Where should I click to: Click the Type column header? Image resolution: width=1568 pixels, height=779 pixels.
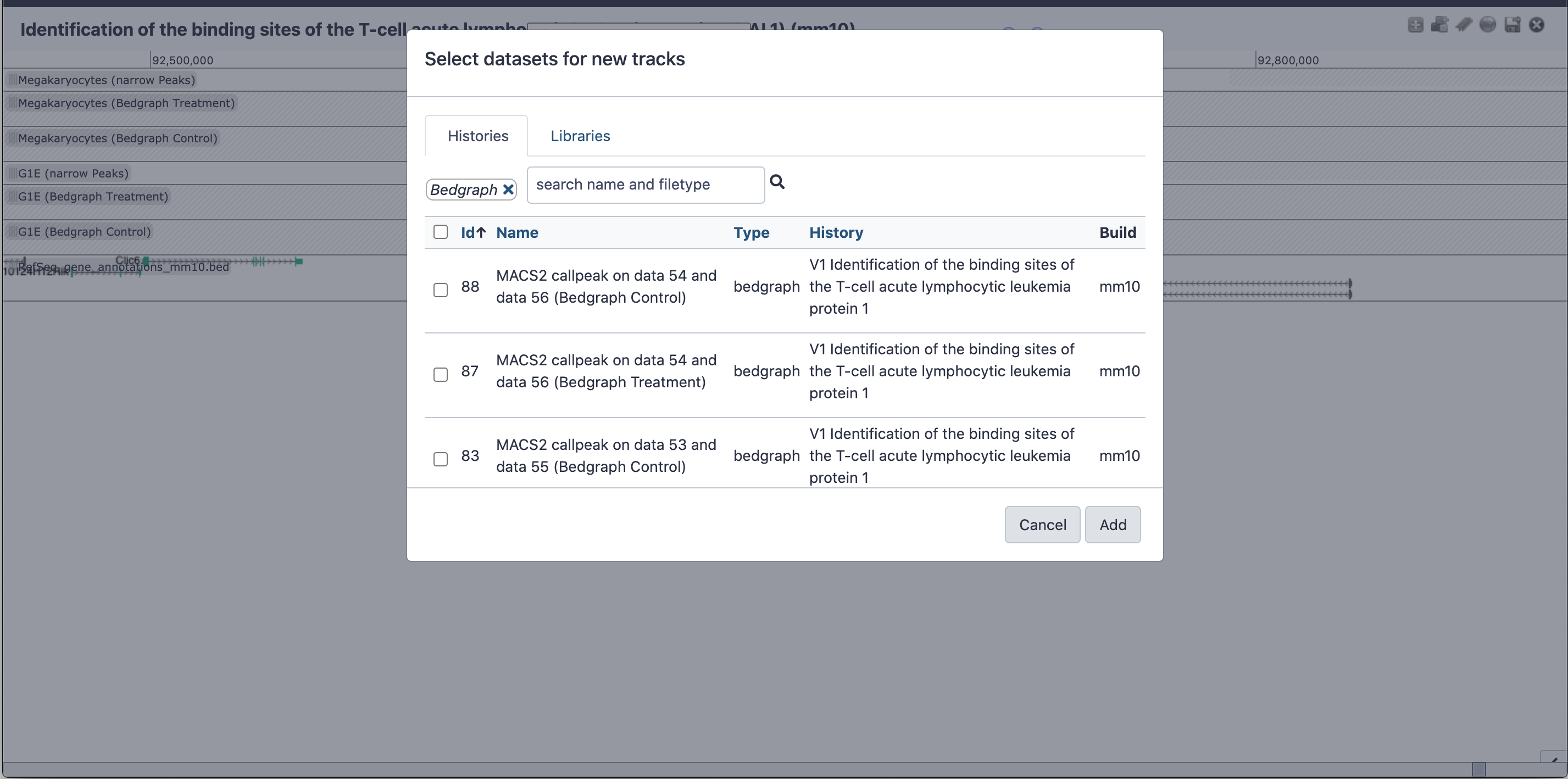(751, 232)
